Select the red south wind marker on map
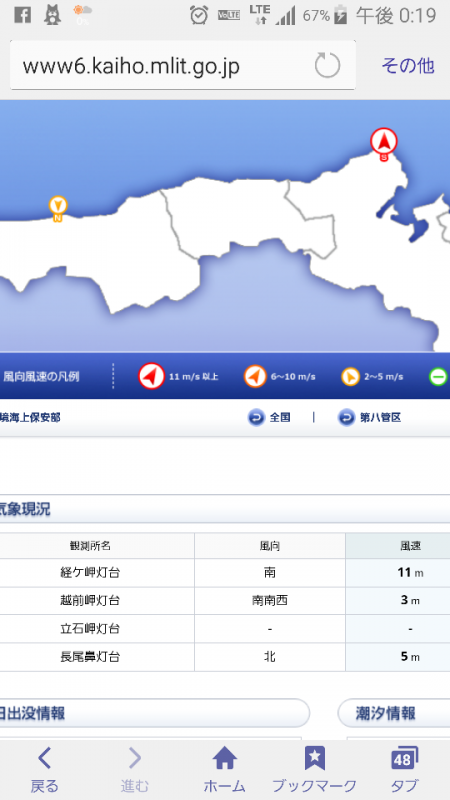This screenshot has height=800, width=450. click(x=384, y=143)
